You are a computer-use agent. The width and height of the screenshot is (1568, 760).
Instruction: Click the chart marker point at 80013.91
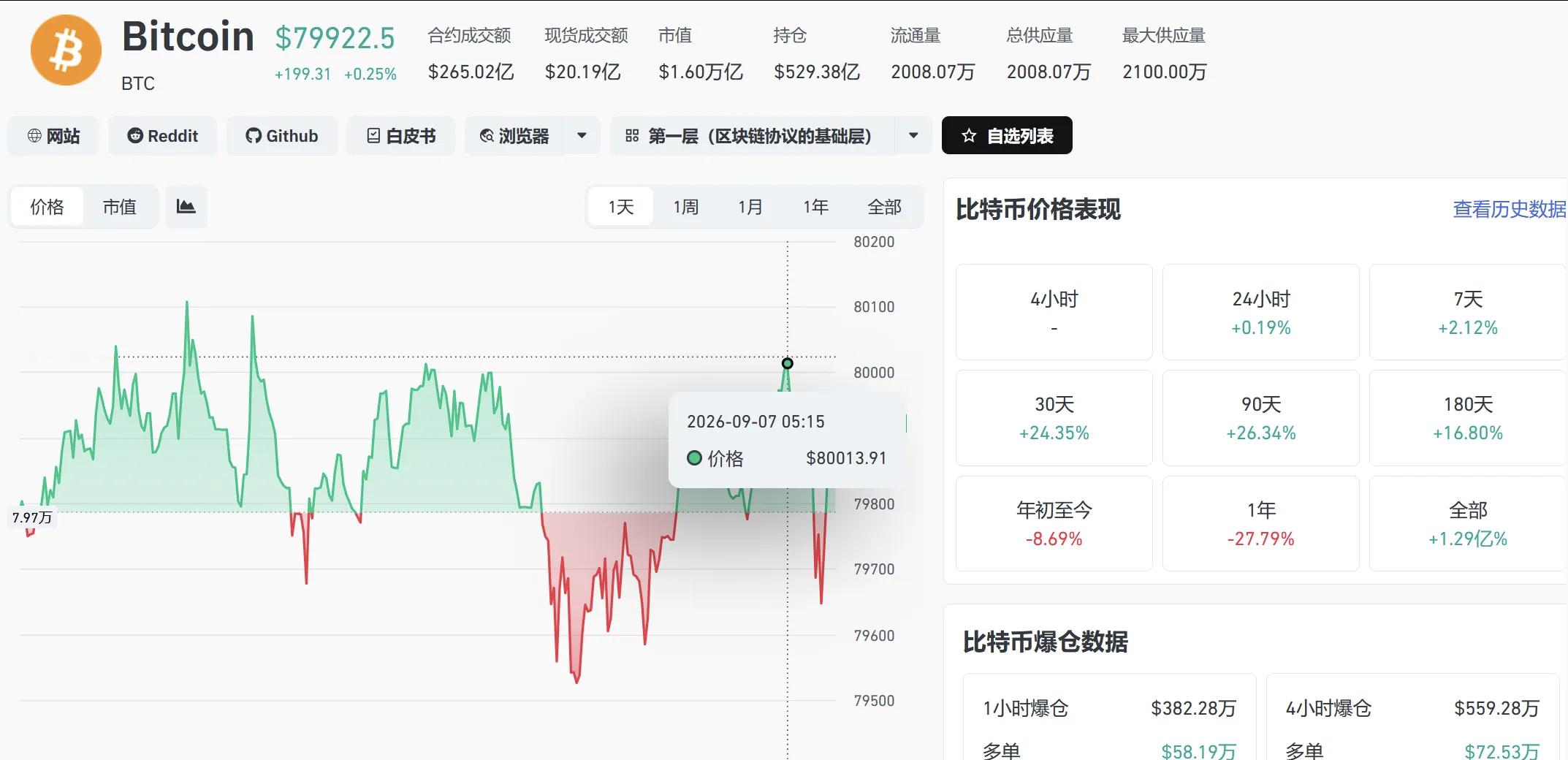click(x=788, y=363)
